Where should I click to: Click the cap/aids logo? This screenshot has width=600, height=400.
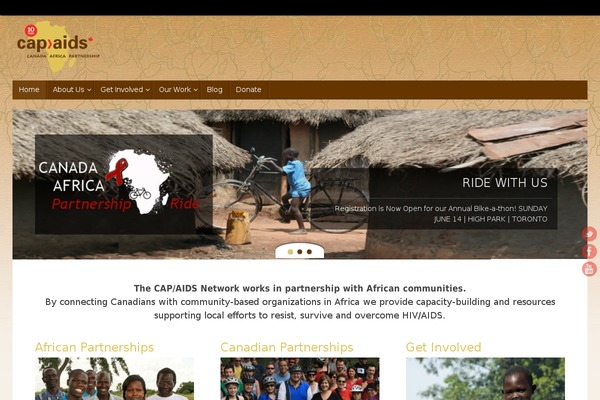tap(57, 46)
